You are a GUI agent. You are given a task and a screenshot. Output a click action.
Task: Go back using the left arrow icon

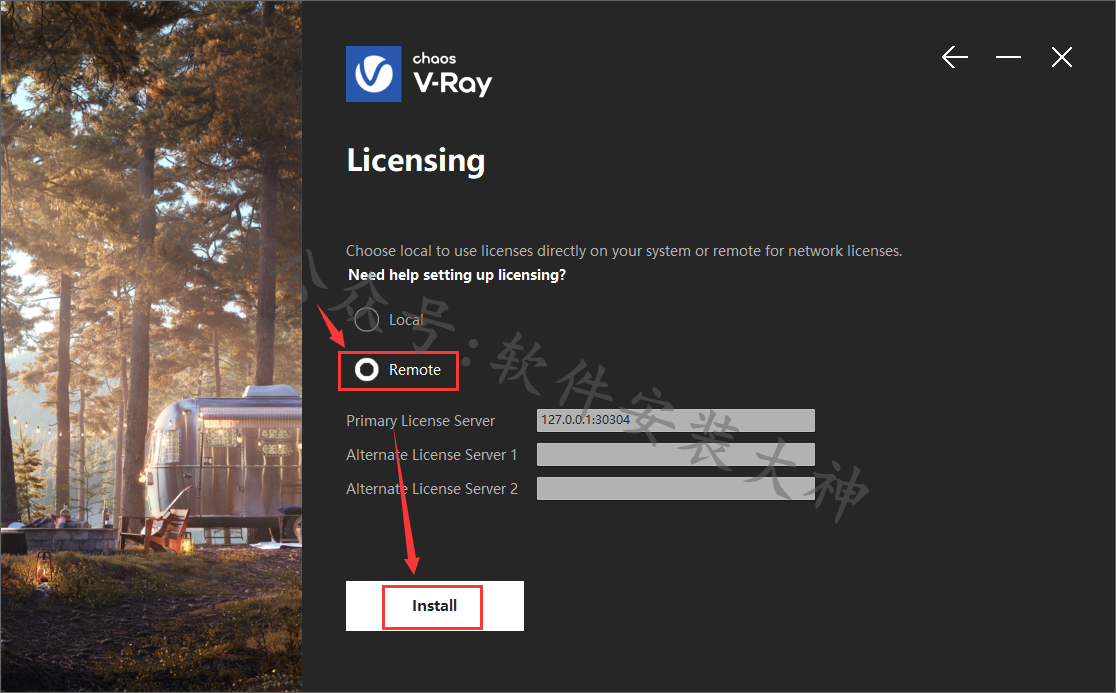click(954, 57)
